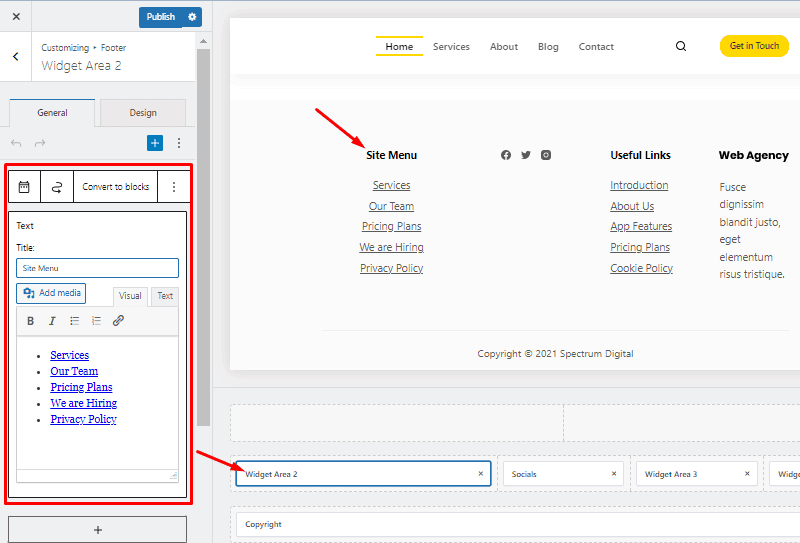This screenshot has width=800, height=543.
Task: Toggle bold formatting in text editor
Action: click(30, 321)
